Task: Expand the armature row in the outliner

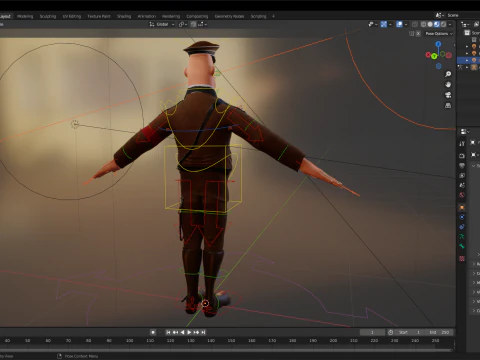Action: click(467, 67)
